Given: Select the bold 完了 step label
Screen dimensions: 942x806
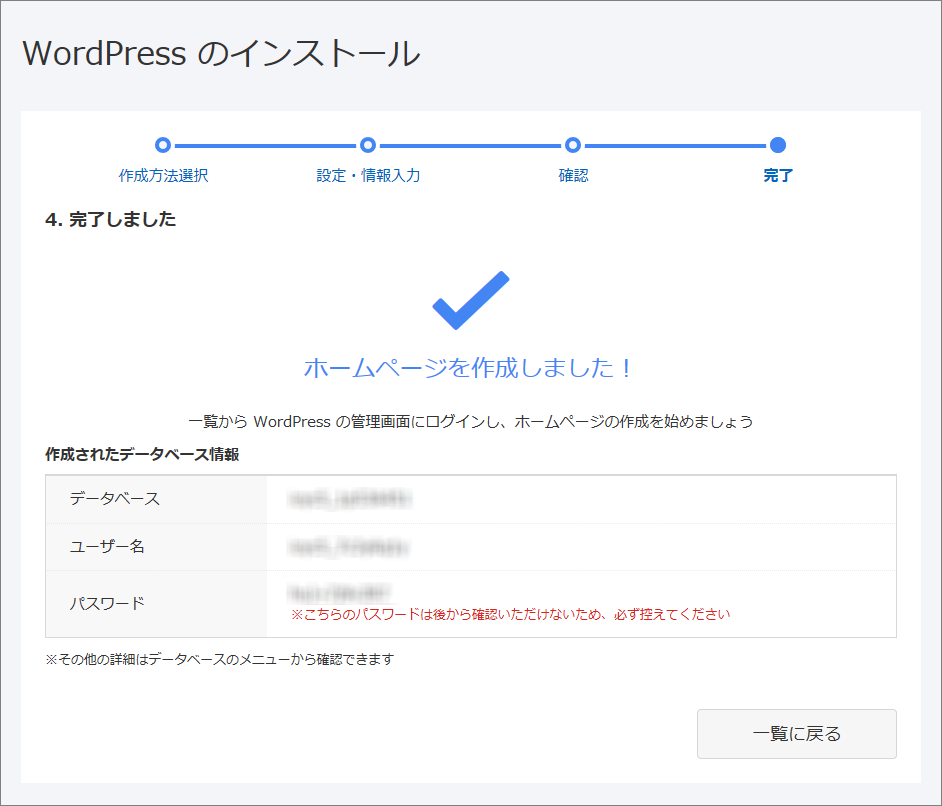Looking at the screenshot, I should (x=778, y=176).
